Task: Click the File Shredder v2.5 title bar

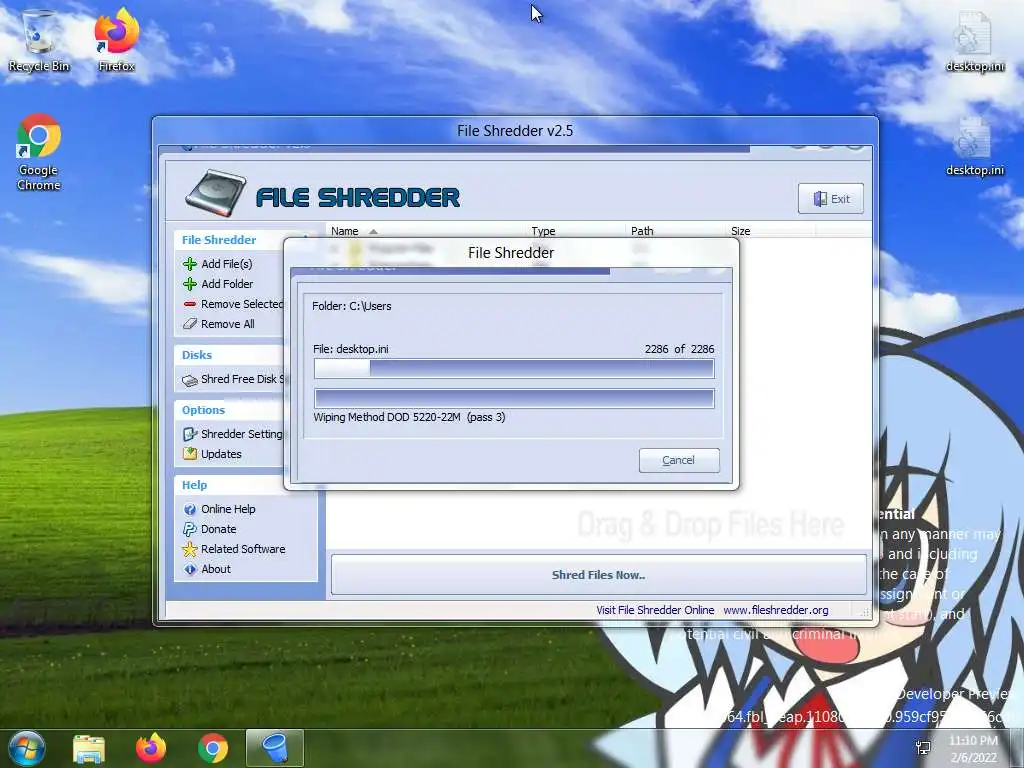Action: [515, 131]
